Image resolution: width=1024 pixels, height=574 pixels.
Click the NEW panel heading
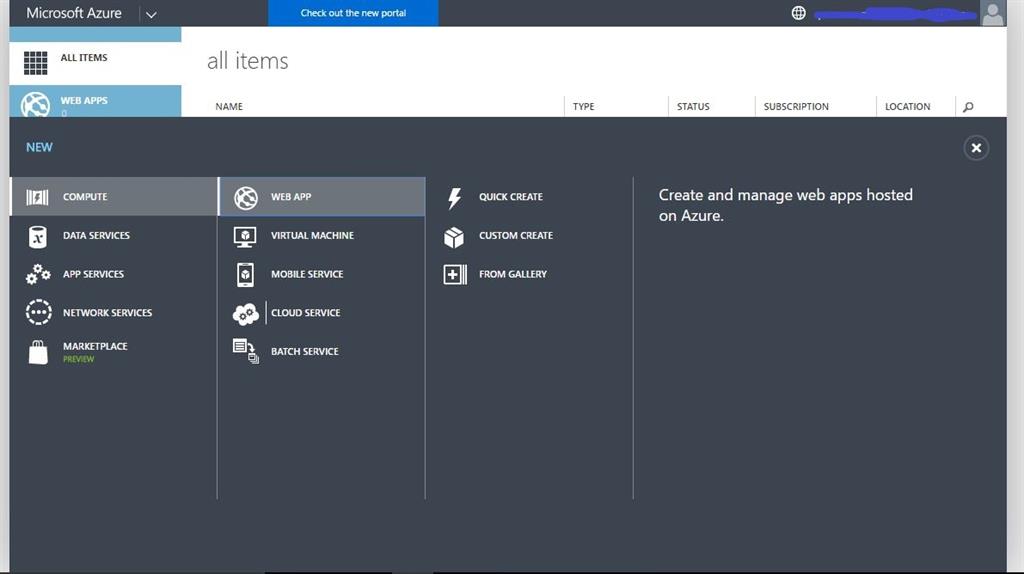tap(39, 147)
